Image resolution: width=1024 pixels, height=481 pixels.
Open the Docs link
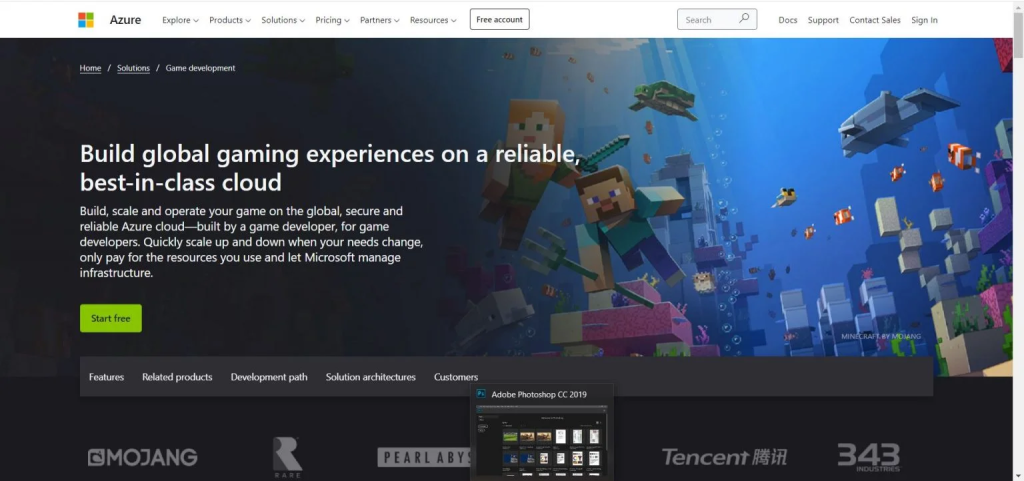point(788,20)
